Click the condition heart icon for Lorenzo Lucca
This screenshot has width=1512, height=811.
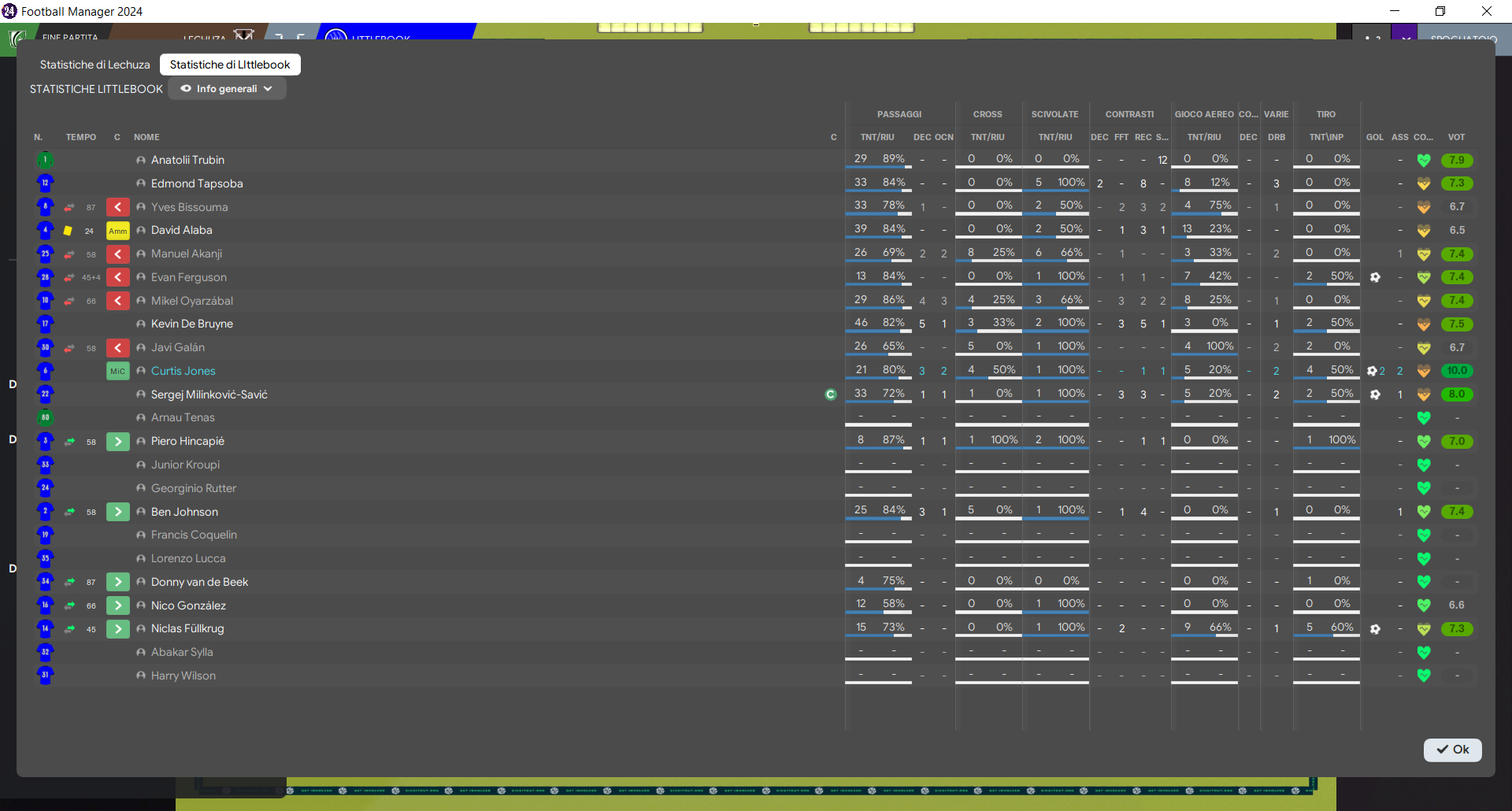point(1424,559)
